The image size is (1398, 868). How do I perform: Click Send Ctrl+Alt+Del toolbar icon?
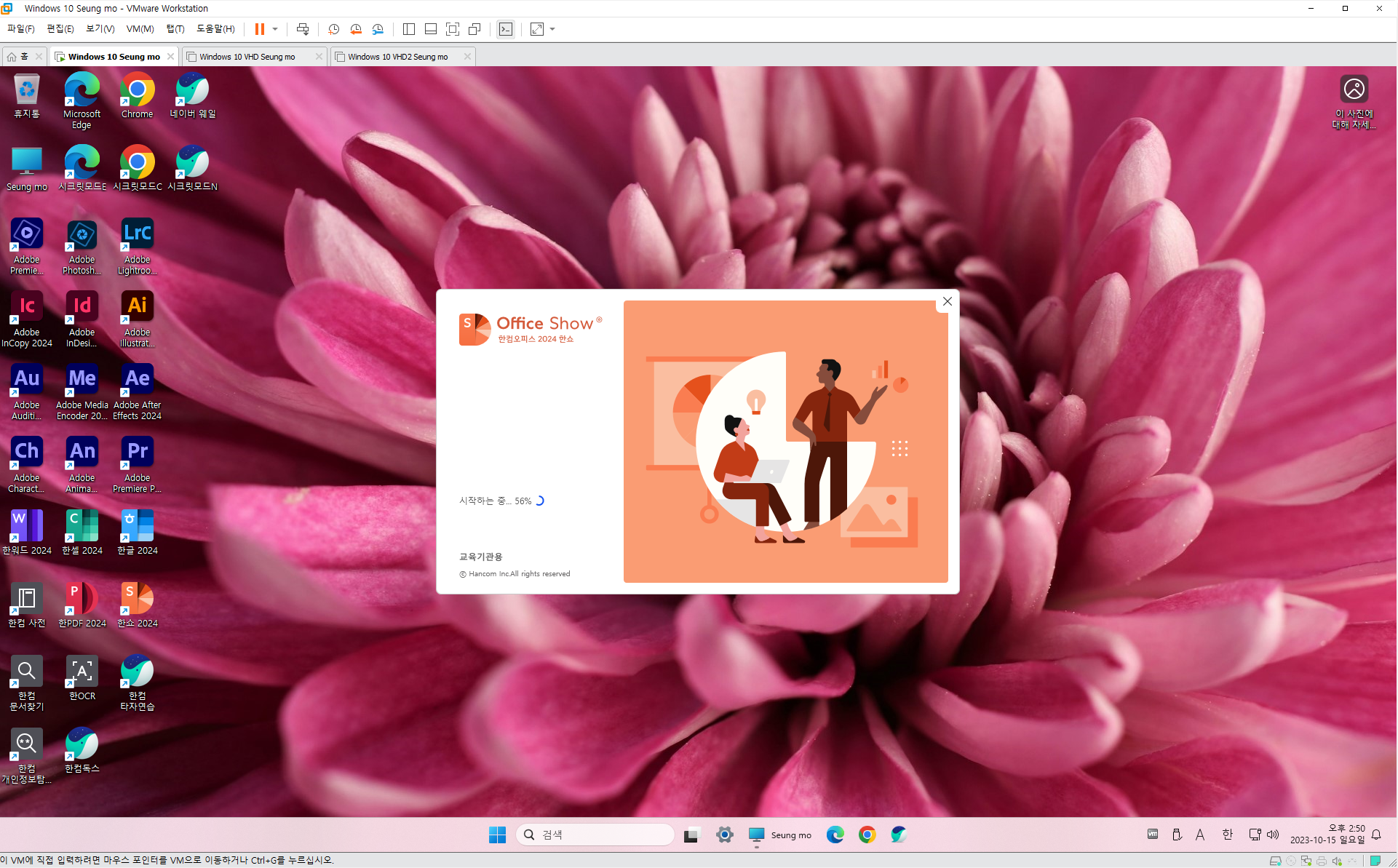(x=303, y=29)
